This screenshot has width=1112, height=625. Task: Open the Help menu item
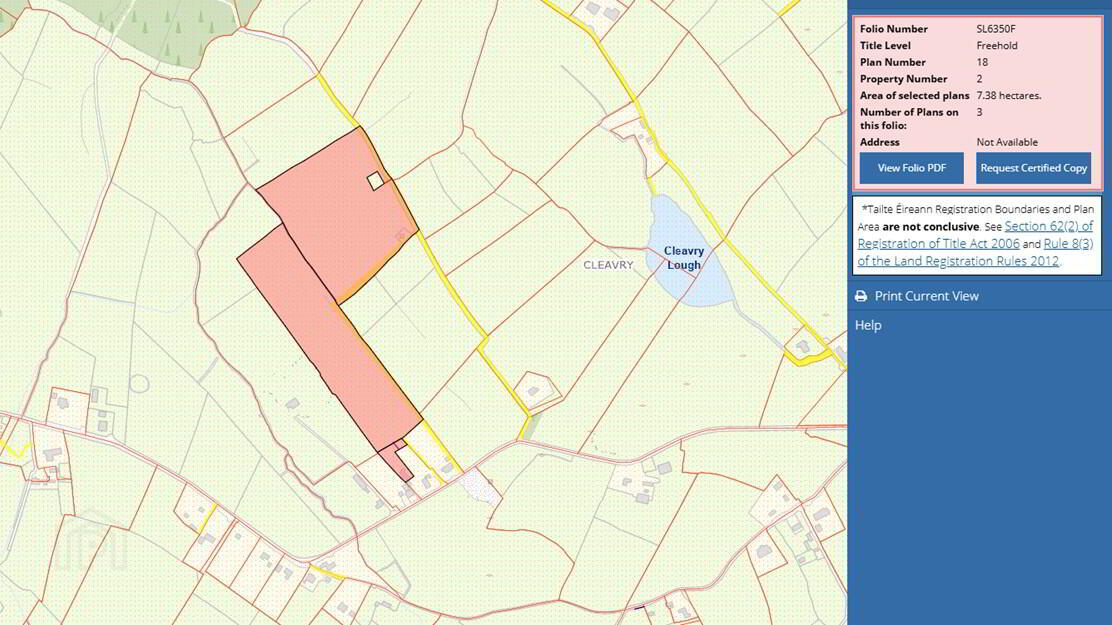pyautogui.click(x=868, y=325)
